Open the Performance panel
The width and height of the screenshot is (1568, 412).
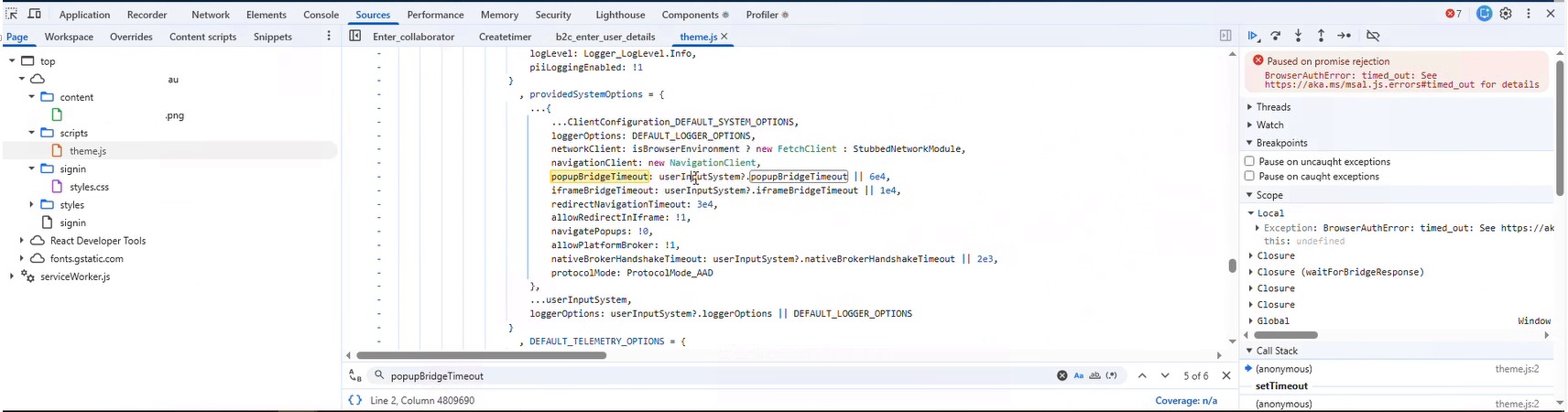point(435,15)
